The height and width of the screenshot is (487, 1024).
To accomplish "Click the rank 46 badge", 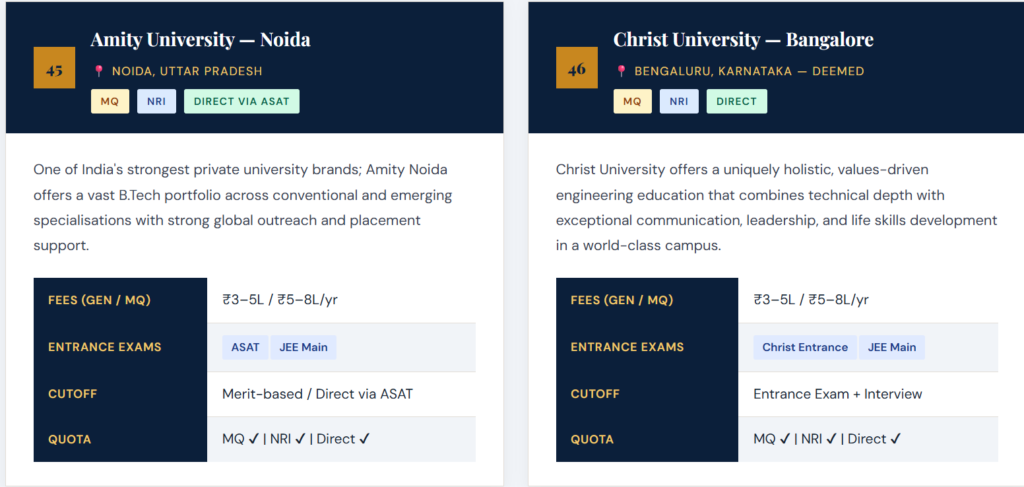I will tap(577, 68).
